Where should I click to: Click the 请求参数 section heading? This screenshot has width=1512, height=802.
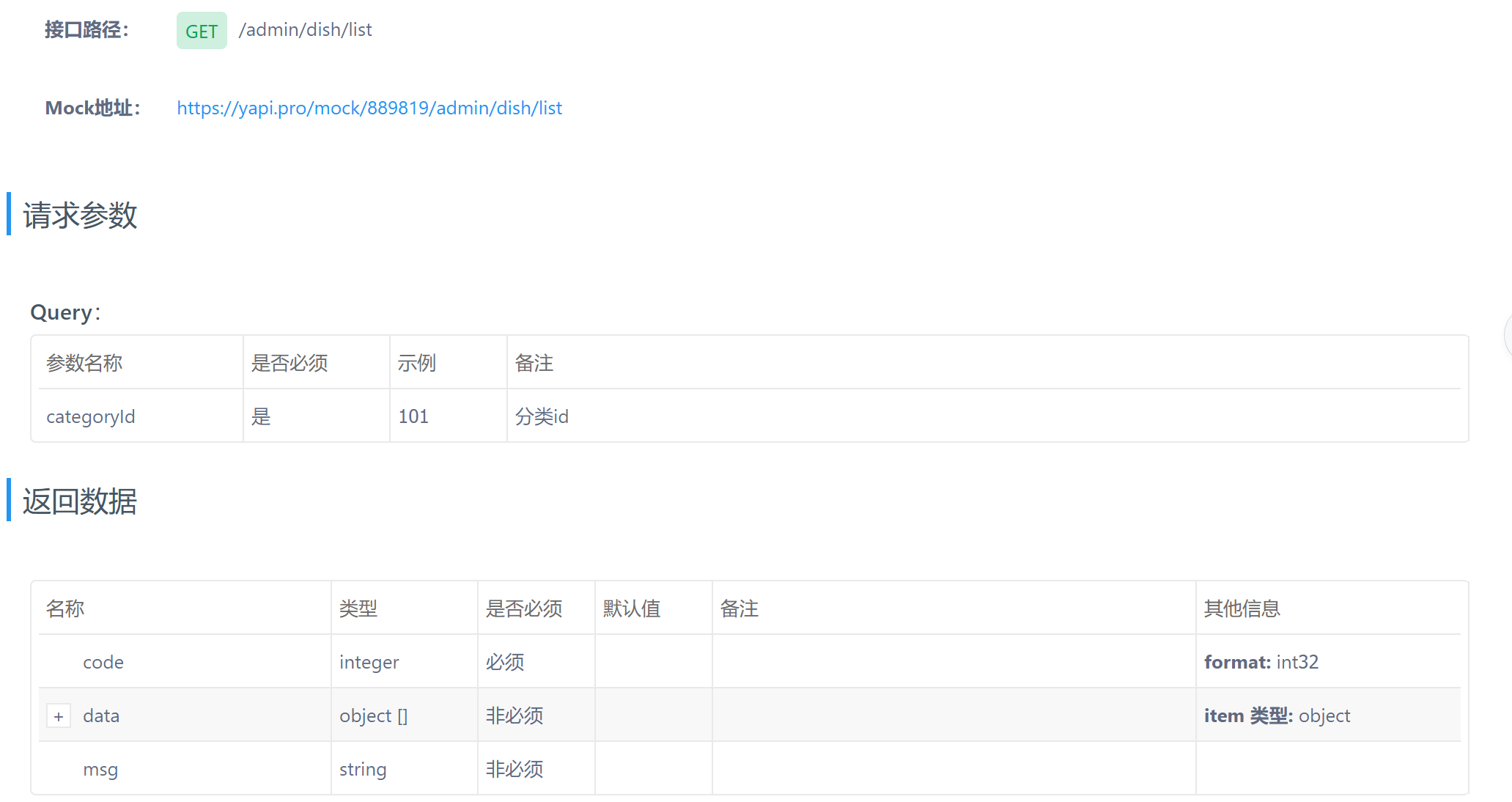80,215
